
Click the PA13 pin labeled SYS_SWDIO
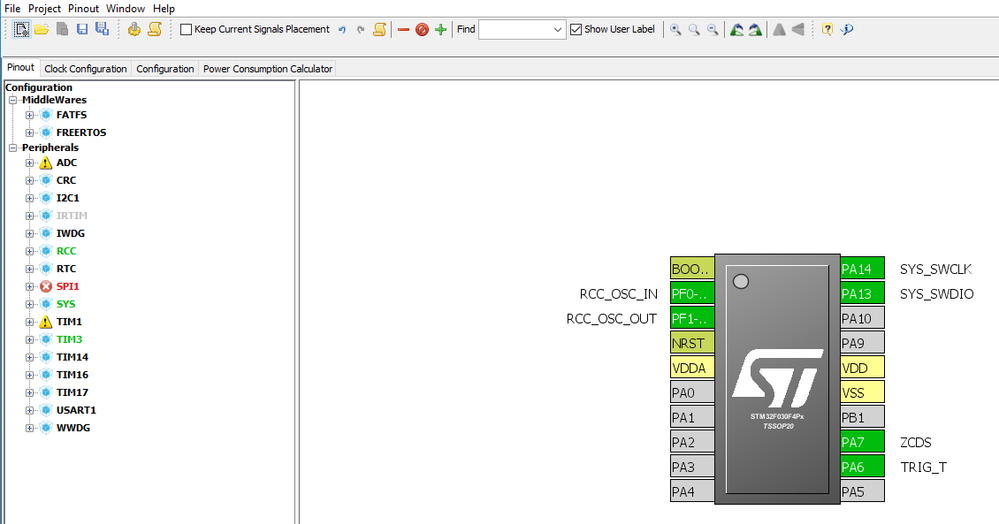[862, 294]
